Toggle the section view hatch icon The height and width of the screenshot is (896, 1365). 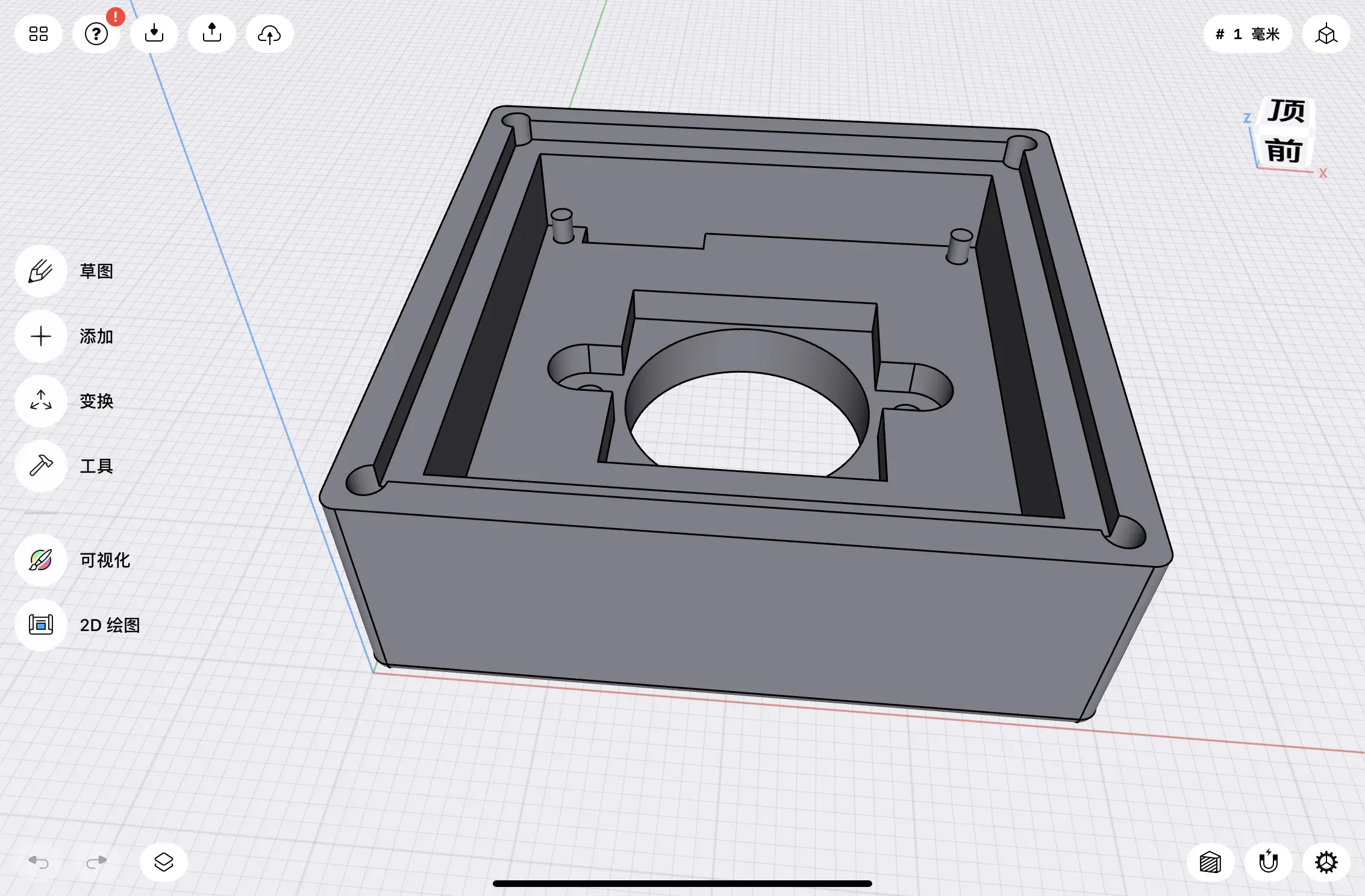[1210, 862]
